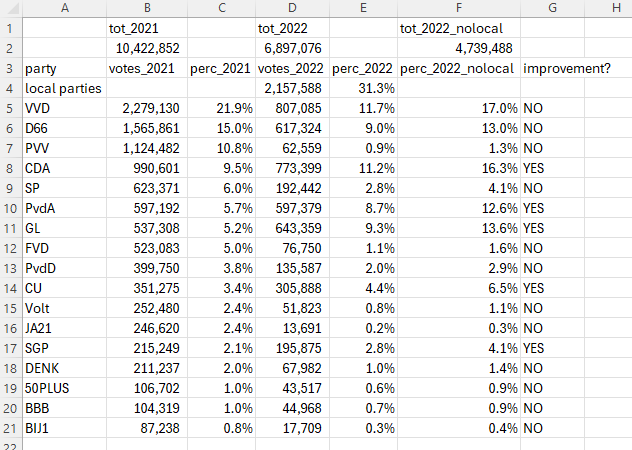Viewport: 632px width, 450px height.
Task: Select the FVD party cell
Action: (x=64, y=248)
